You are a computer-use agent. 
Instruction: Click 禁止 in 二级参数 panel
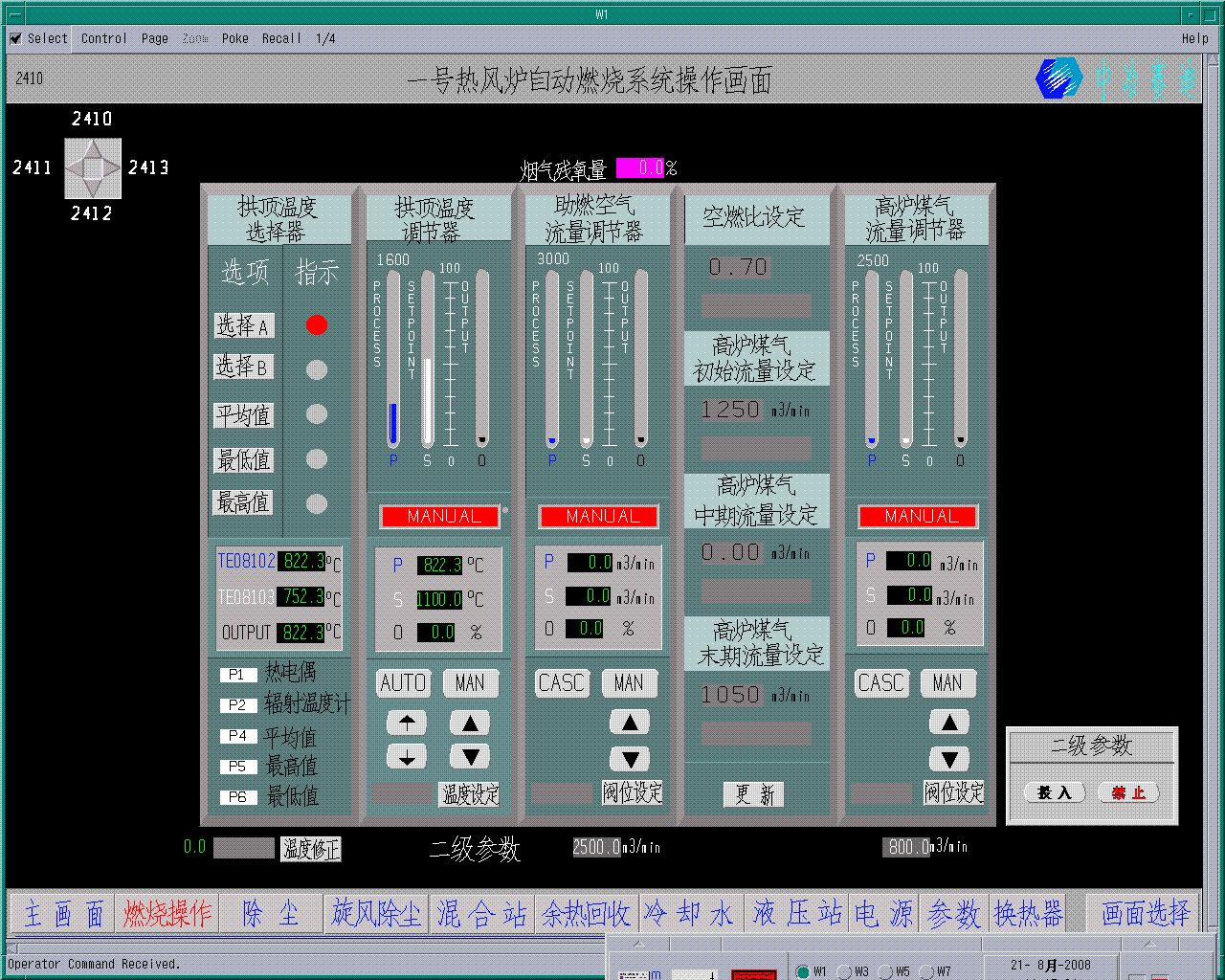click(x=1128, y=792)
